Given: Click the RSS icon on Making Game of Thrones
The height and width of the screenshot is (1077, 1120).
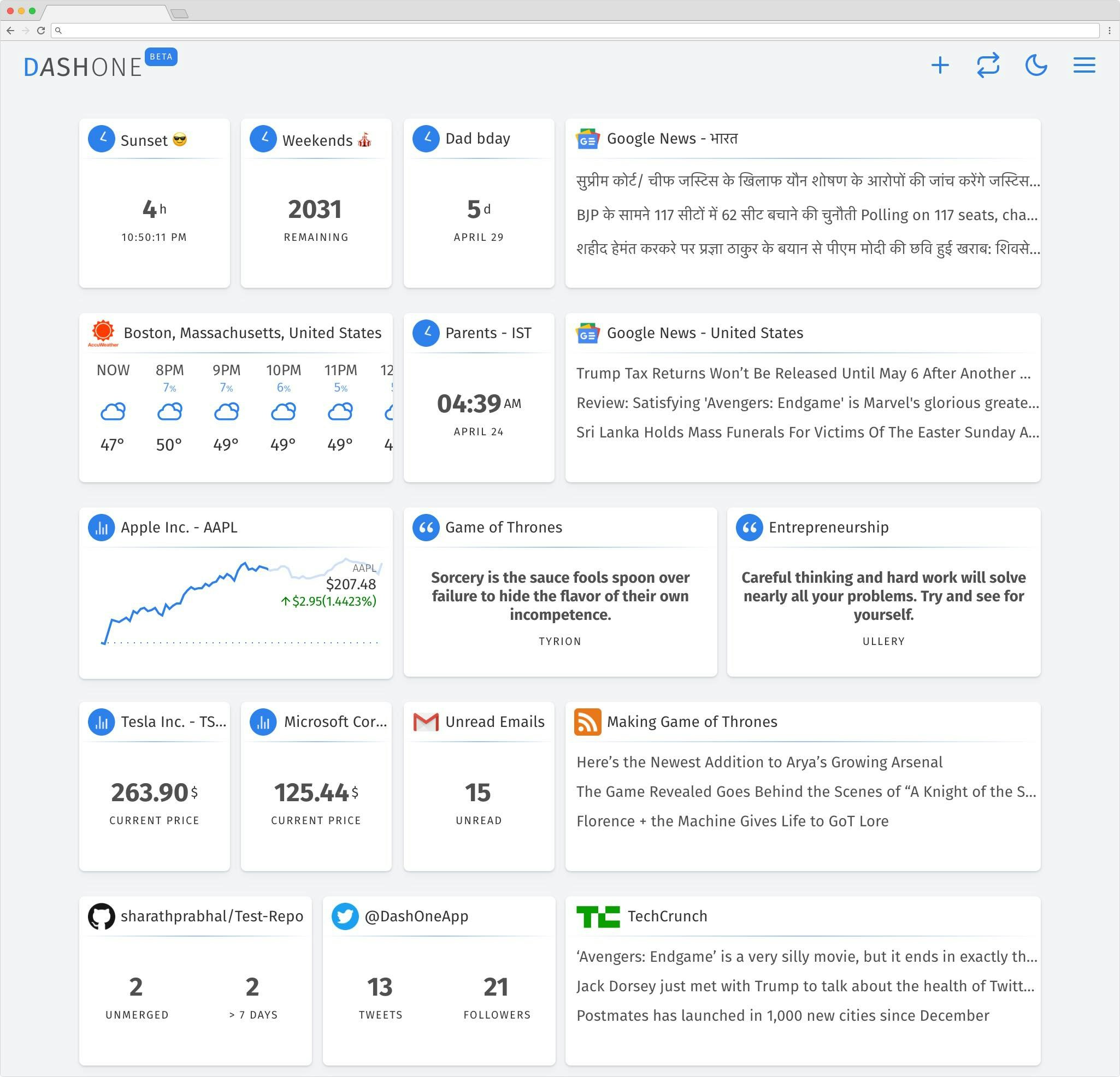Looking at the screenshot, I should [587, 721].
